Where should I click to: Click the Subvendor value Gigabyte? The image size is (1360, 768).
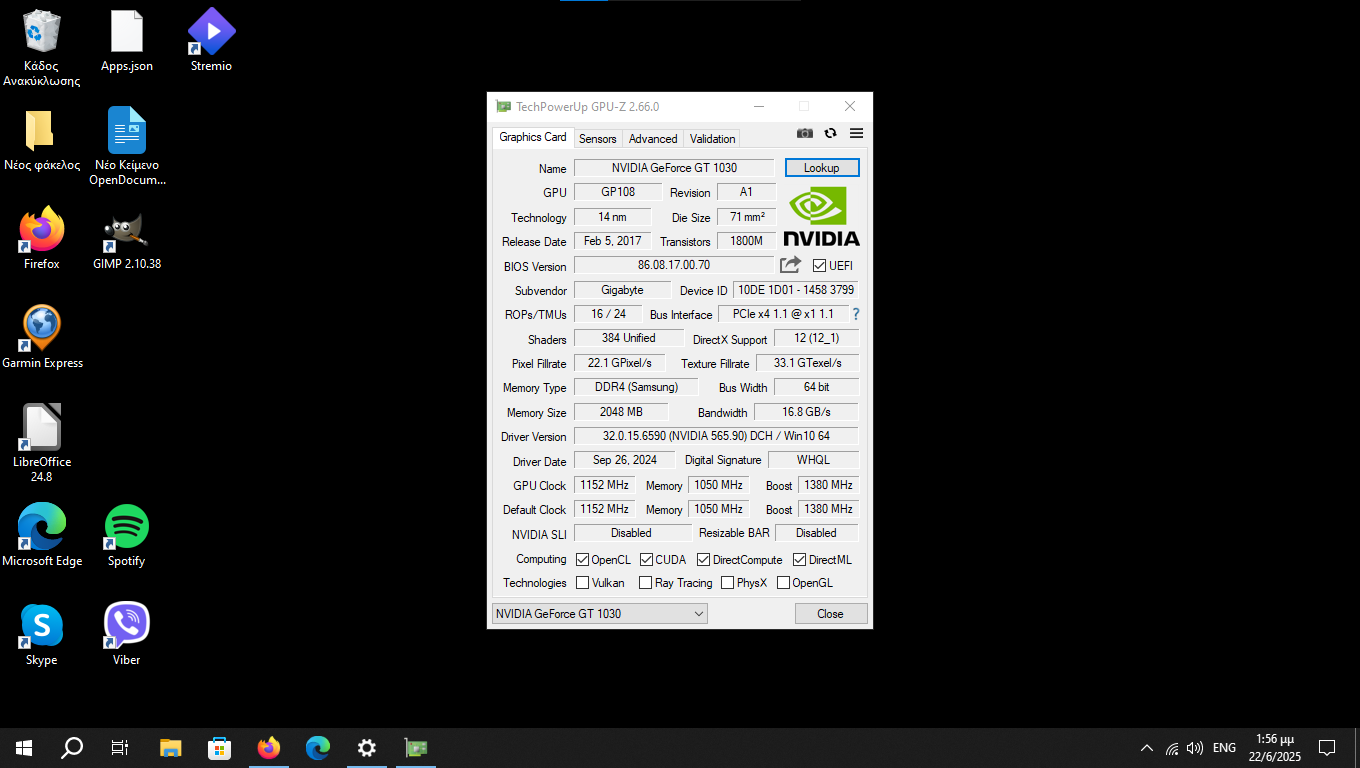pyautogui.click(x=622, y=290)
